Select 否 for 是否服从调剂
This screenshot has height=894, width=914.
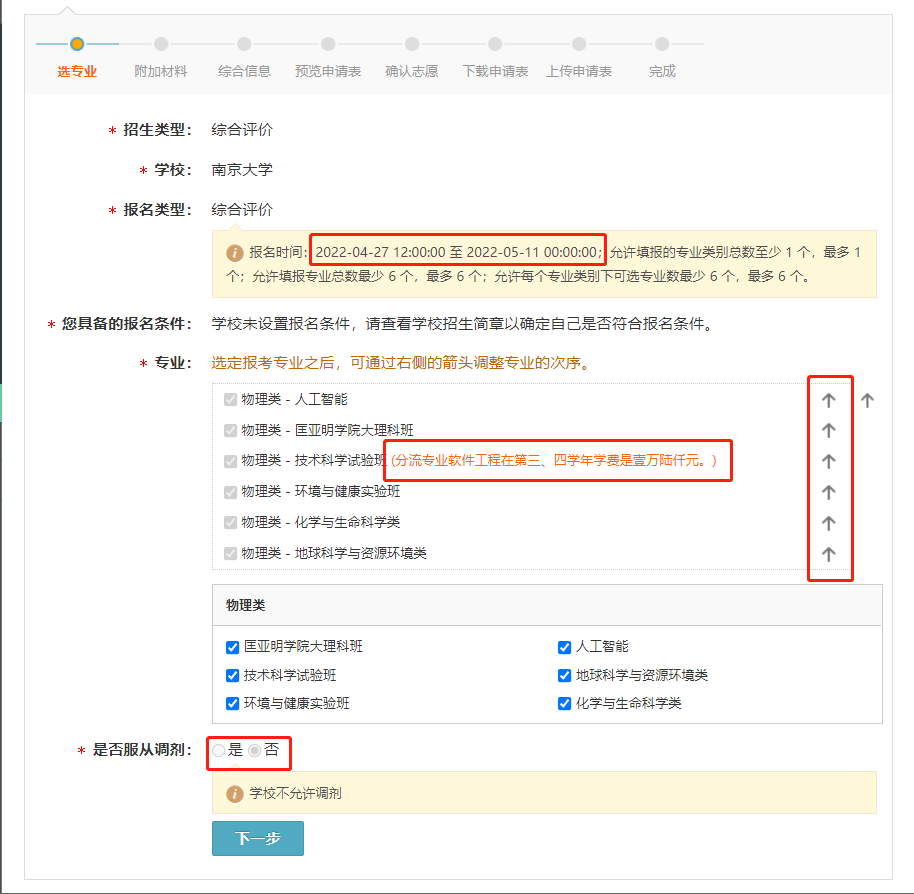[x=254, y=750]
